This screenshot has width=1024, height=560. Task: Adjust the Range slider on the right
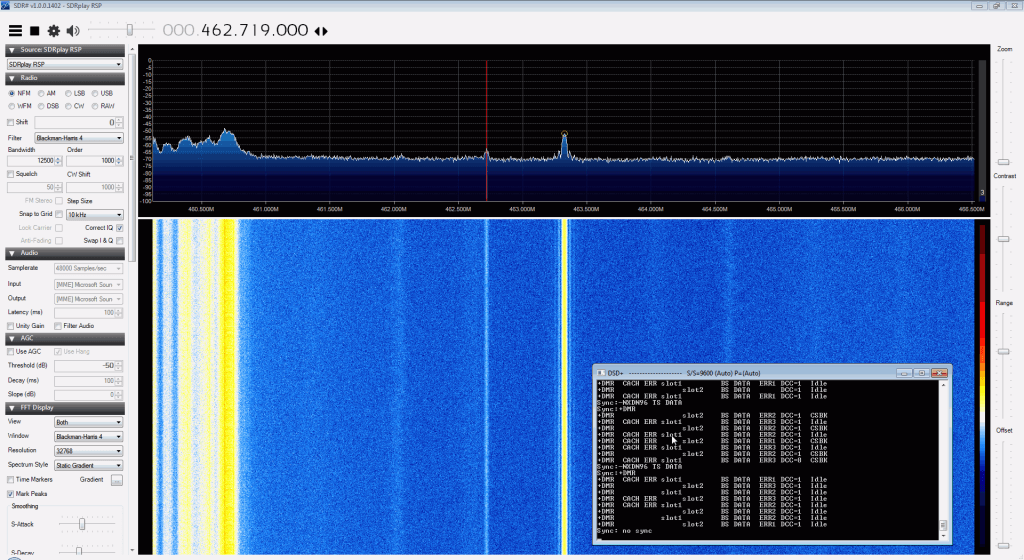1004,352
